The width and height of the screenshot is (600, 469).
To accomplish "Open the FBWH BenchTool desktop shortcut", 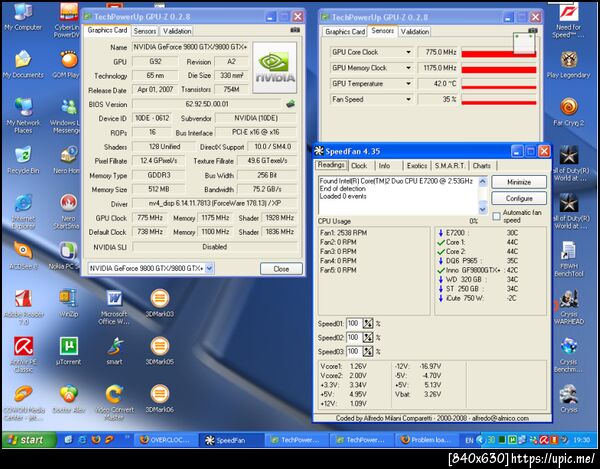I will [x=568, y=259].
